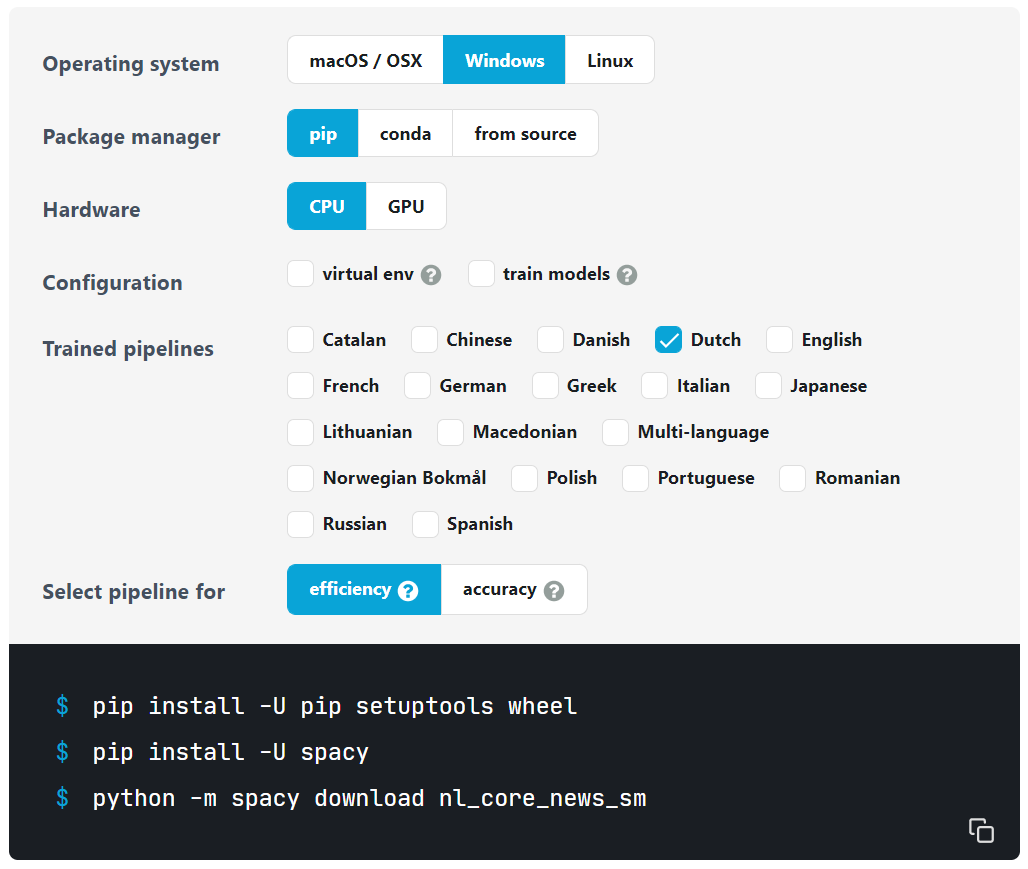This screenshot has height=869, width=1028.
Task: Check the Portuguese pipeline checkbox
Action: (635, 478)
